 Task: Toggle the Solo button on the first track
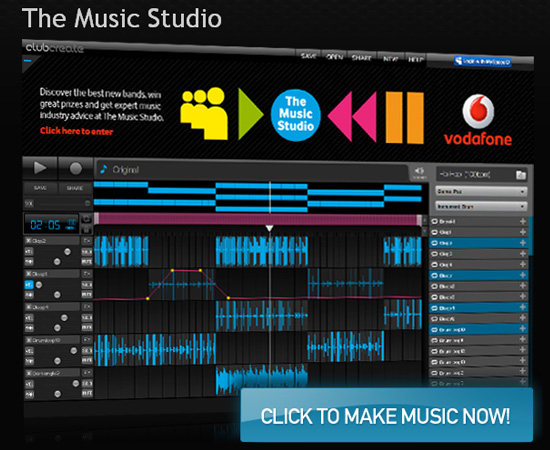[x=87, y=252]
